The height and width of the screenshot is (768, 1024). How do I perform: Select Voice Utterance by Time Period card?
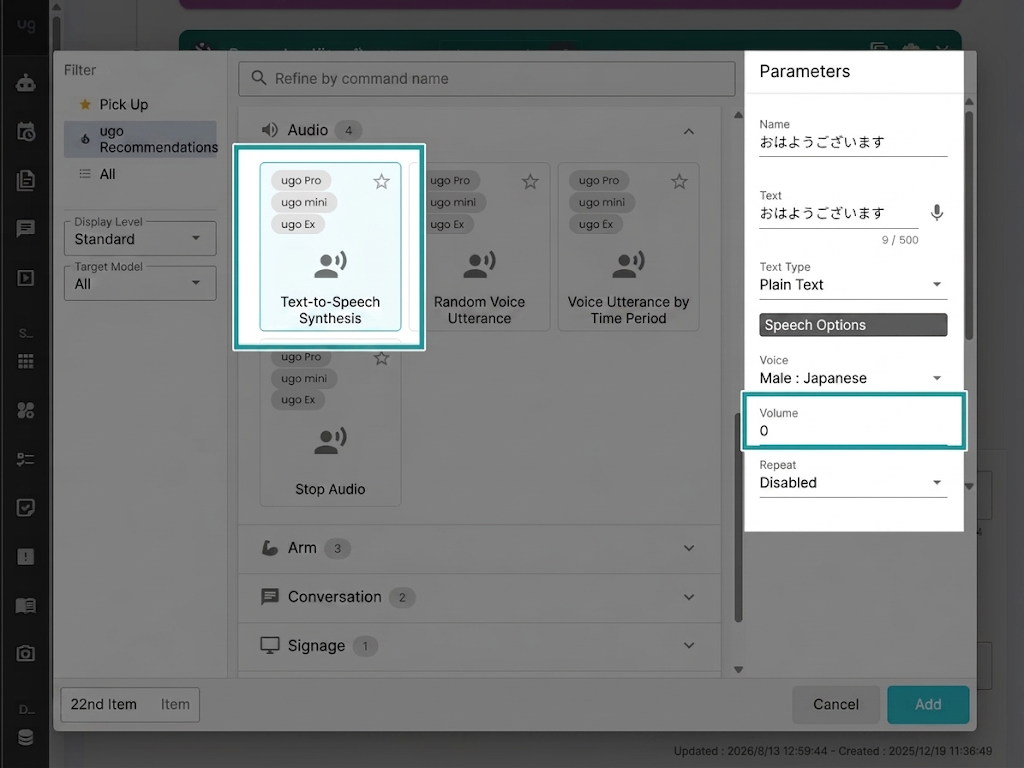pyautogui.click(x=628, y=247)
